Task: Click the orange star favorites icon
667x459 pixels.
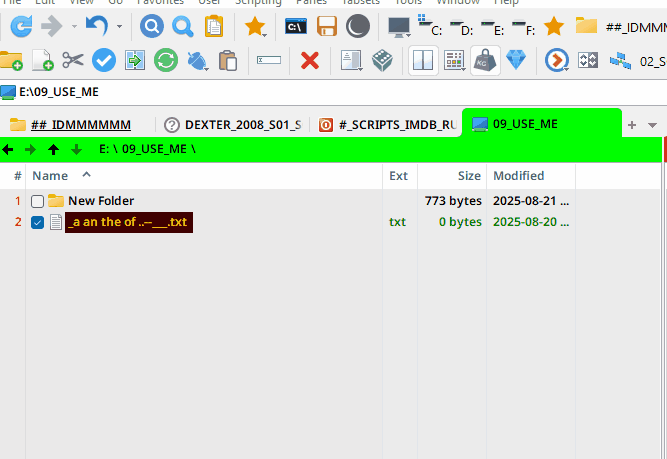Action: [x=256, y=26]
